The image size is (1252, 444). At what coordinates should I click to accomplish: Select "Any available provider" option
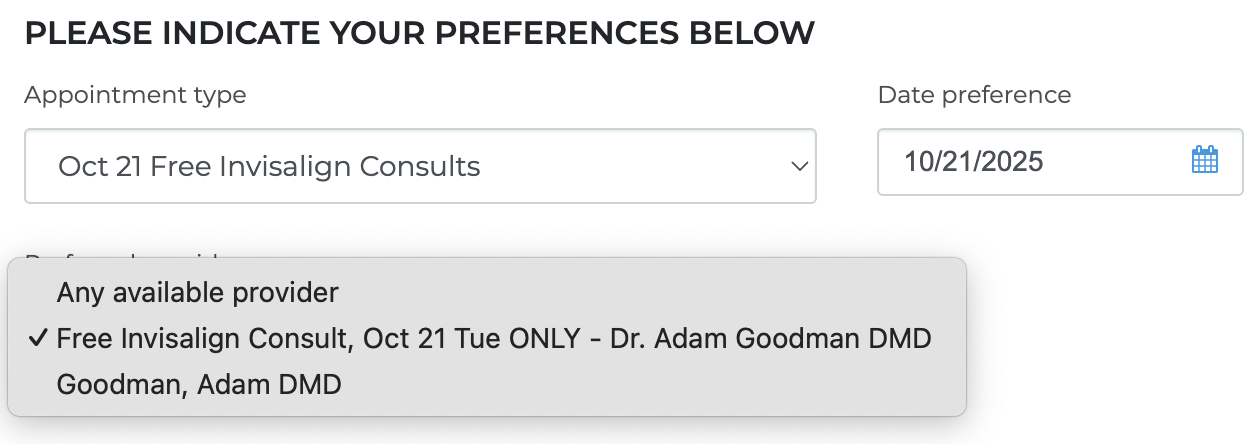pos(198,293)
